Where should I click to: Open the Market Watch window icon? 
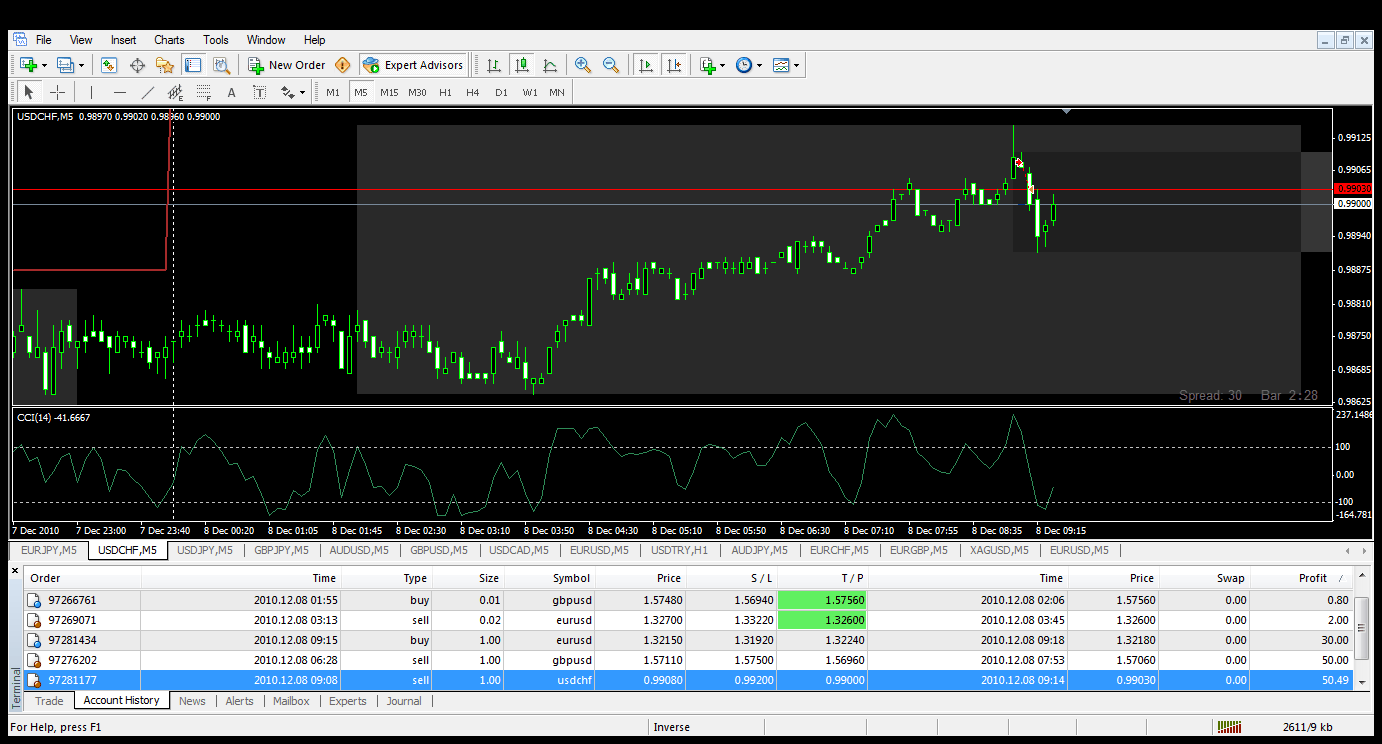[x=109, y=65]
